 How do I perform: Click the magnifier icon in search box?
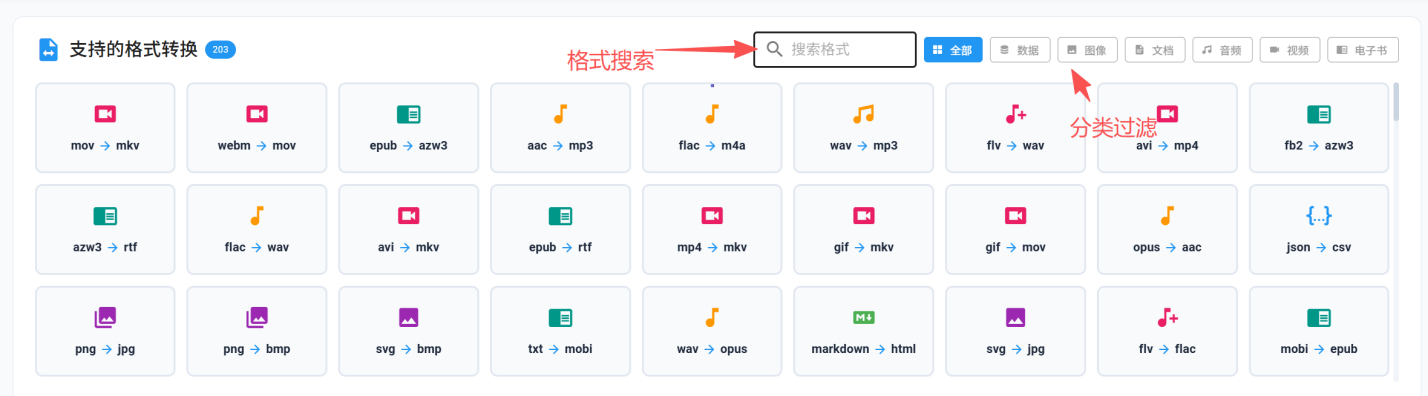point(774,49)
